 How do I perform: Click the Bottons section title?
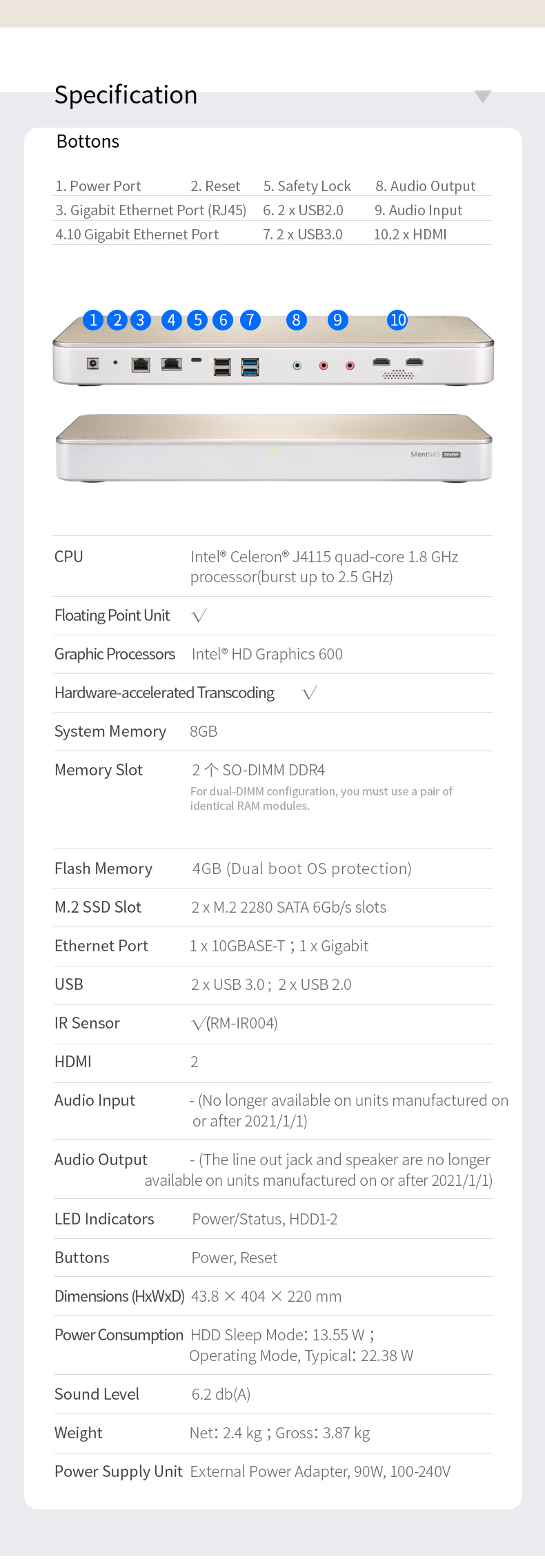tap(88, 141)
